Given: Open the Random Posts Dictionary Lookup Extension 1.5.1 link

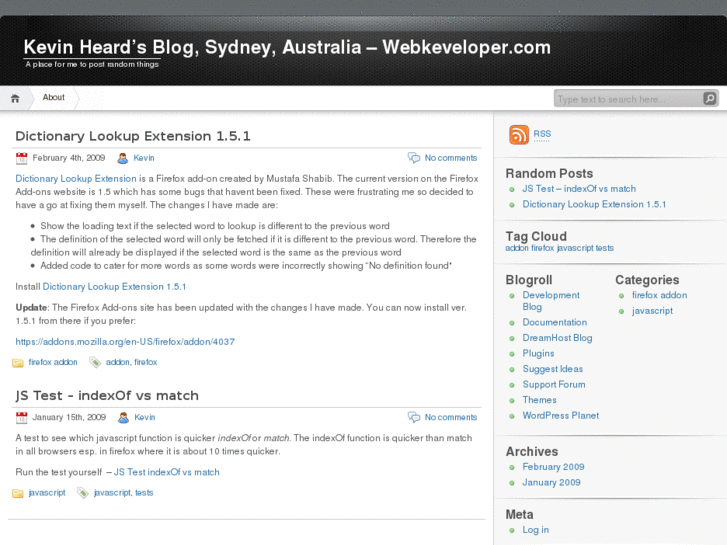Looking at the screenshot, I should click(594, 205).
